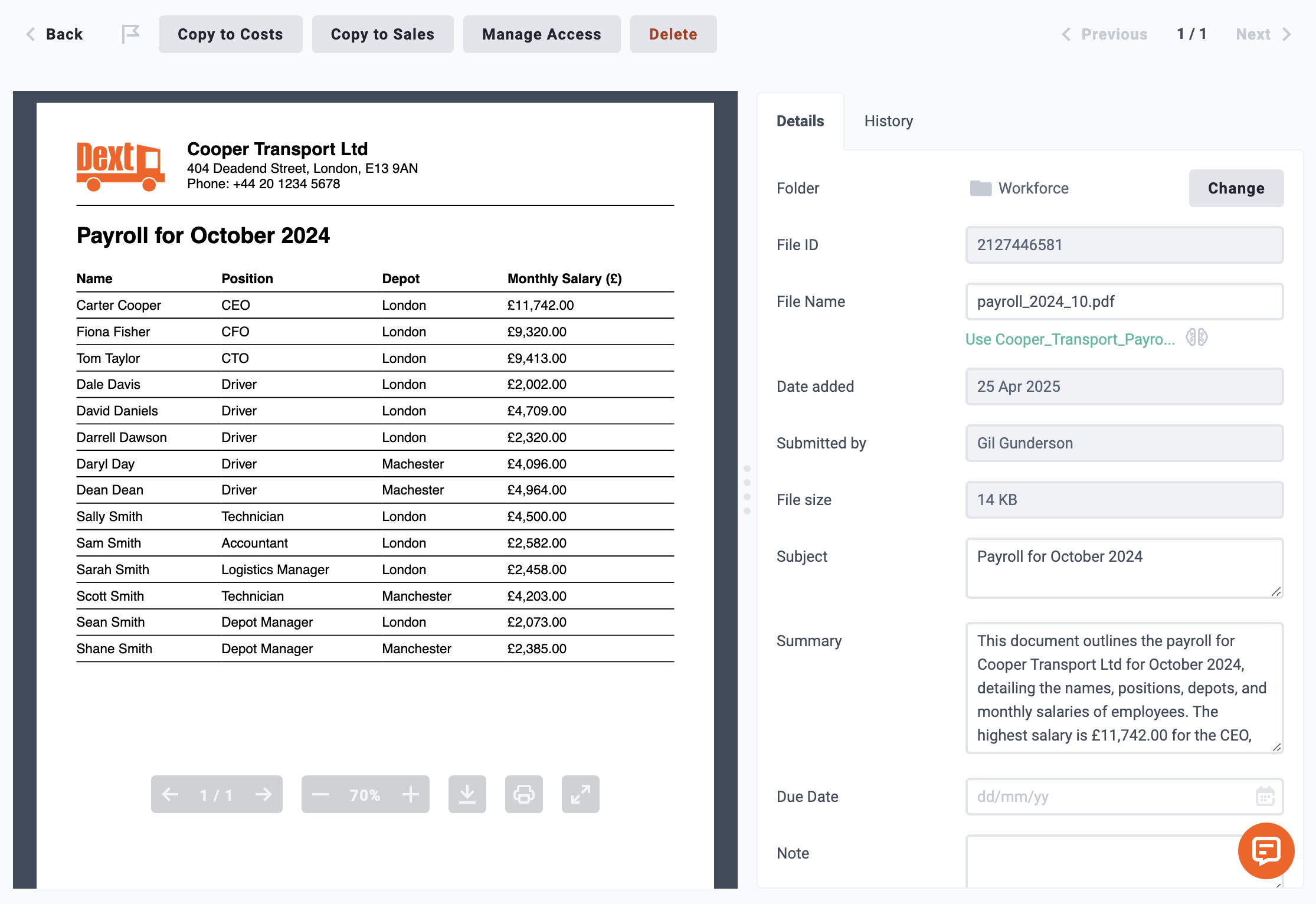
Task: Click the 'Shane Smith' name cell
Action: [114, 648]
